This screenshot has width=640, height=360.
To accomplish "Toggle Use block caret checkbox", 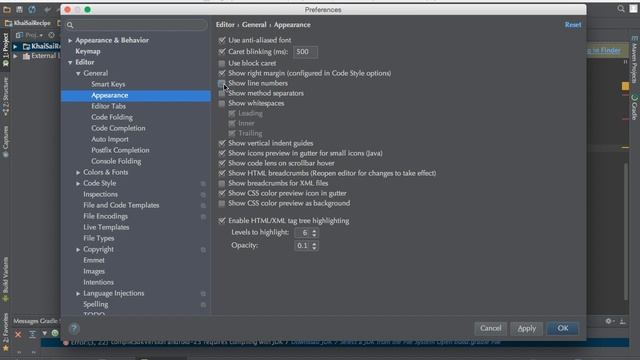I will click(222, 63).
